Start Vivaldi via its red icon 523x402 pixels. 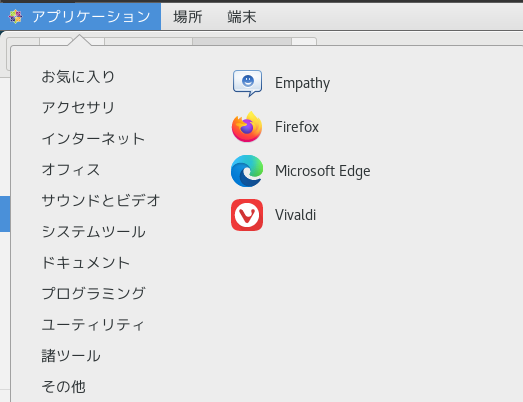pos(247,215)
